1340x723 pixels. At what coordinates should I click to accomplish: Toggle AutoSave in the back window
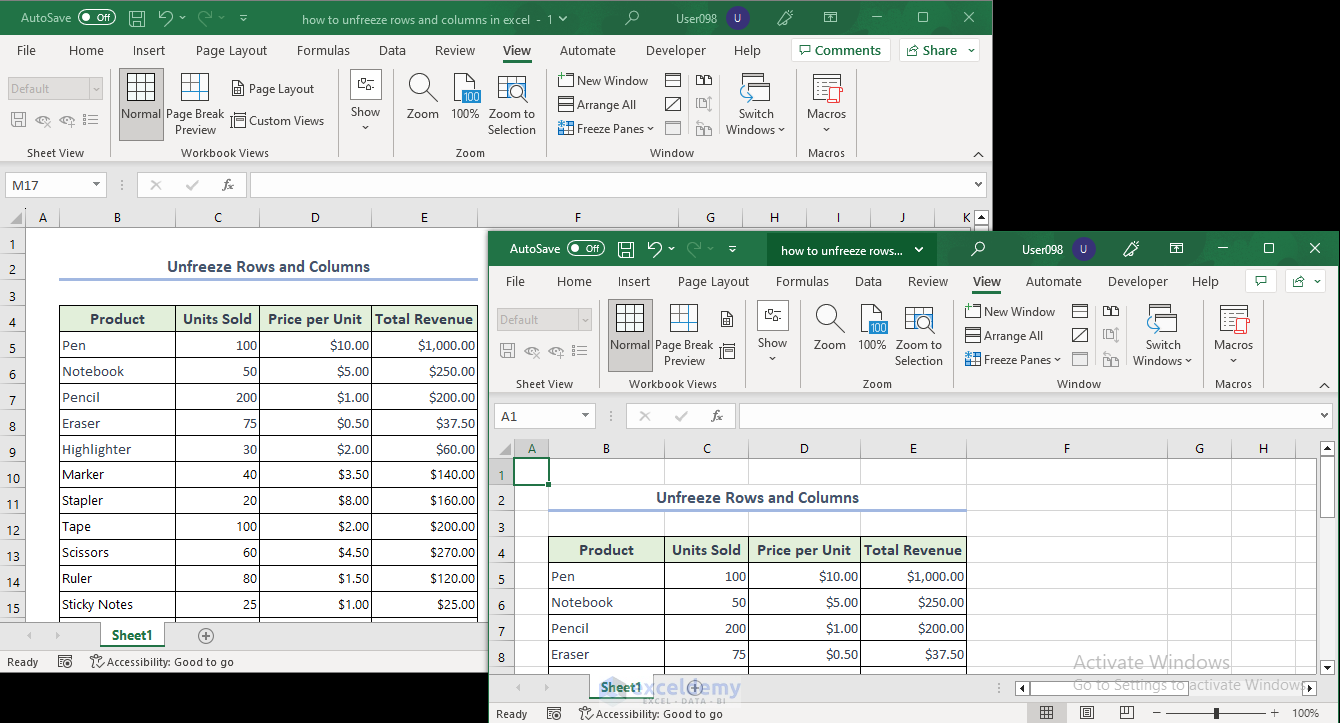point(96,18)
